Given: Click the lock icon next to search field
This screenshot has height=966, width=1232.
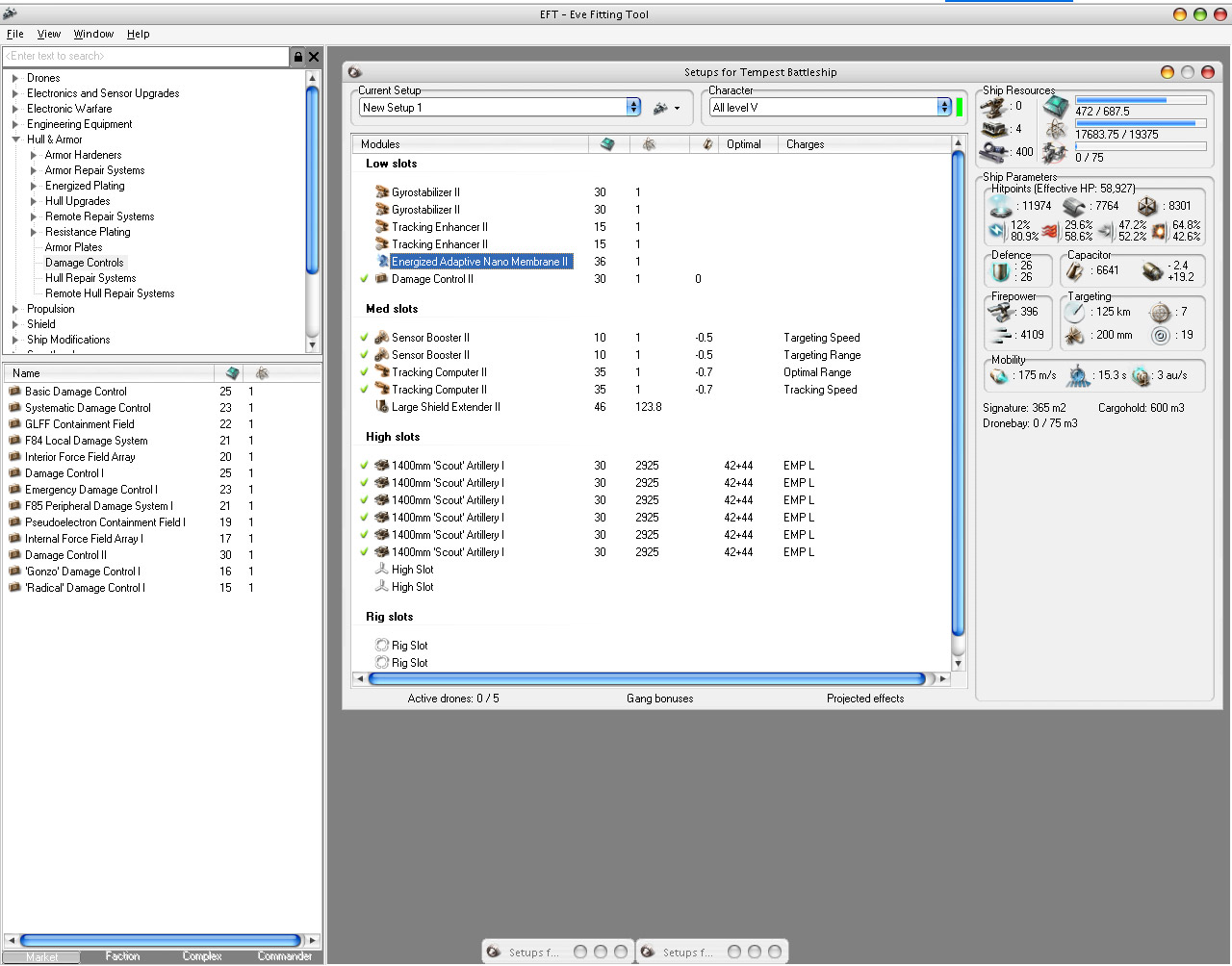Looking at the screenshot, I should coord(298,57).
